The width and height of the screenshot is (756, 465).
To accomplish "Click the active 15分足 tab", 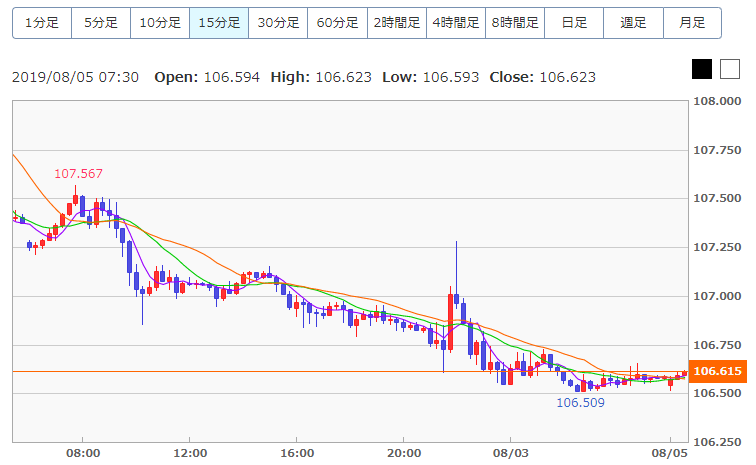I will [219, 22].
